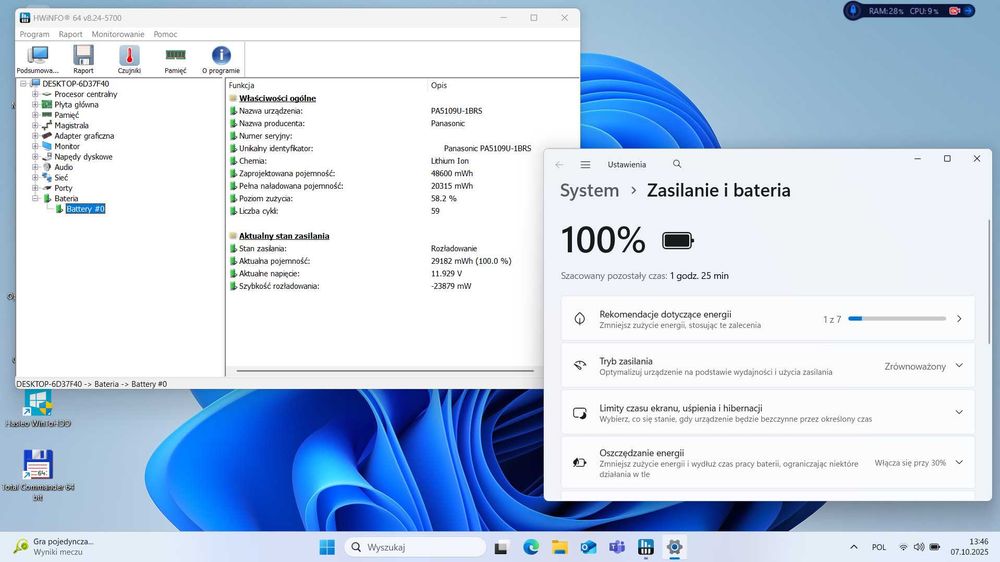
Task: Select the Sieć item in the tree
Action: pos(61,178)
